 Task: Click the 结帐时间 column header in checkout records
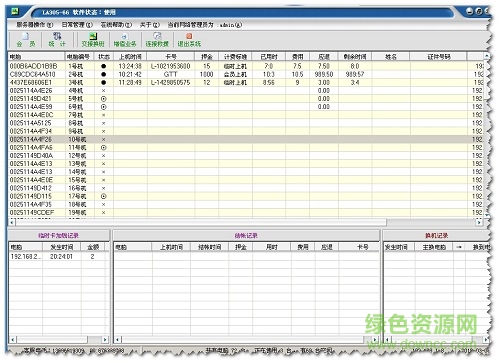pyautogui.click(x=209, y=247)
